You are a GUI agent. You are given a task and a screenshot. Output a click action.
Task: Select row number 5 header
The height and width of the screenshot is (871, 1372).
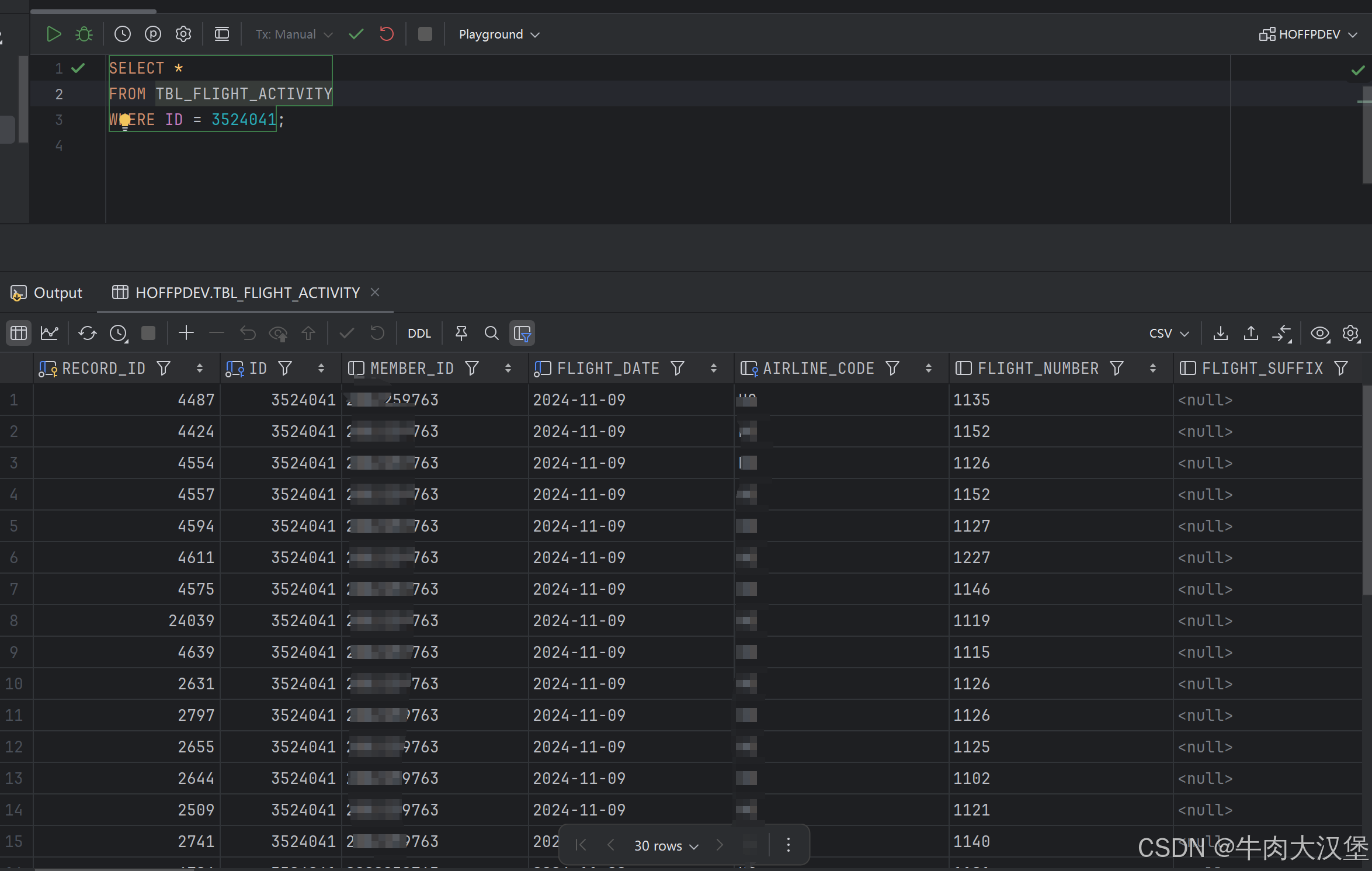(x=16, y=526)
